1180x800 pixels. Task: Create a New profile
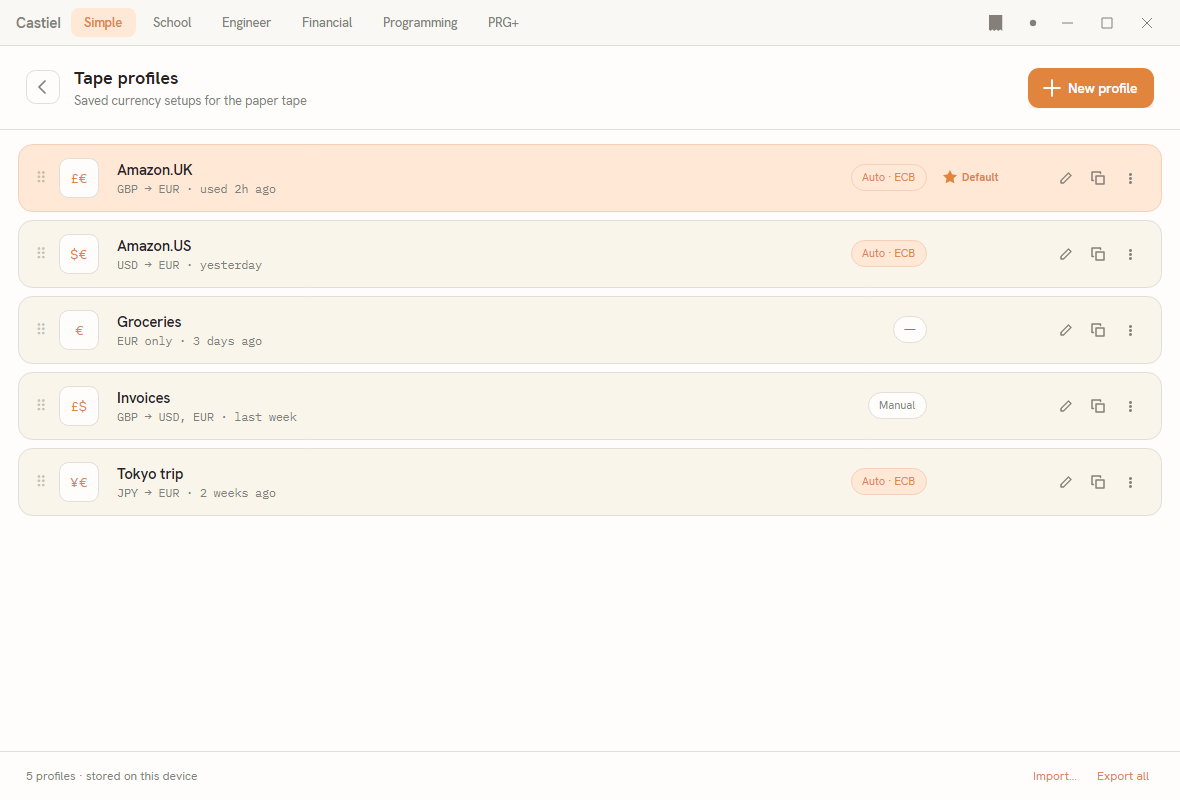(1090, 88)
